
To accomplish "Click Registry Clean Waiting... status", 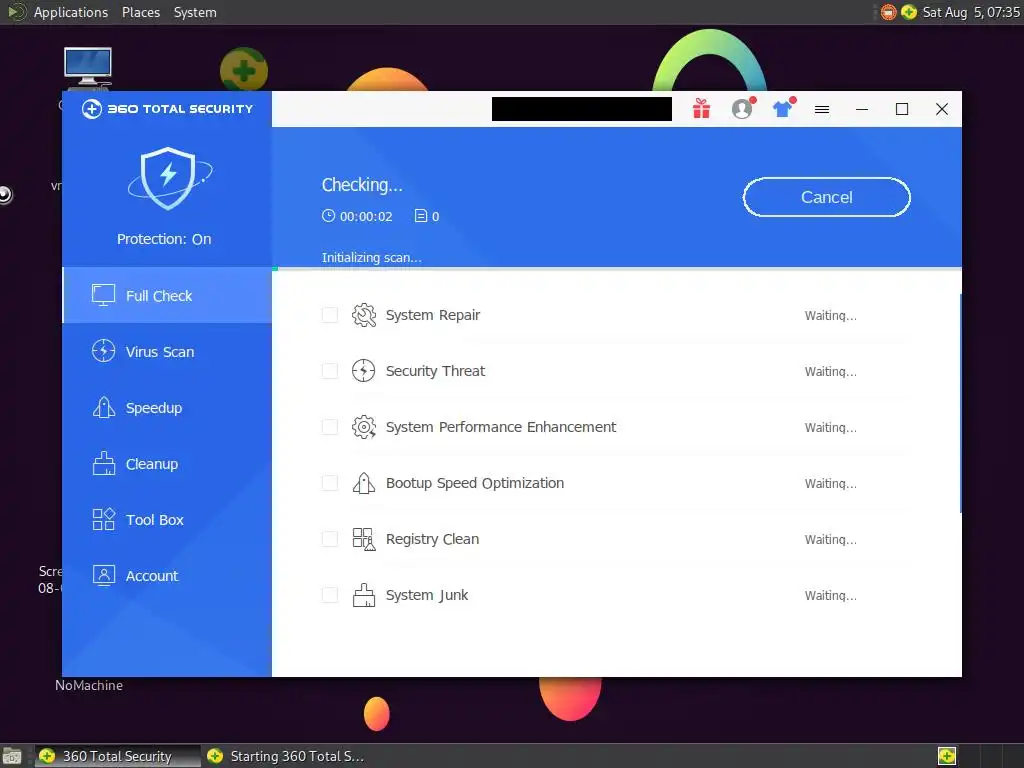I will coord(830,539).
